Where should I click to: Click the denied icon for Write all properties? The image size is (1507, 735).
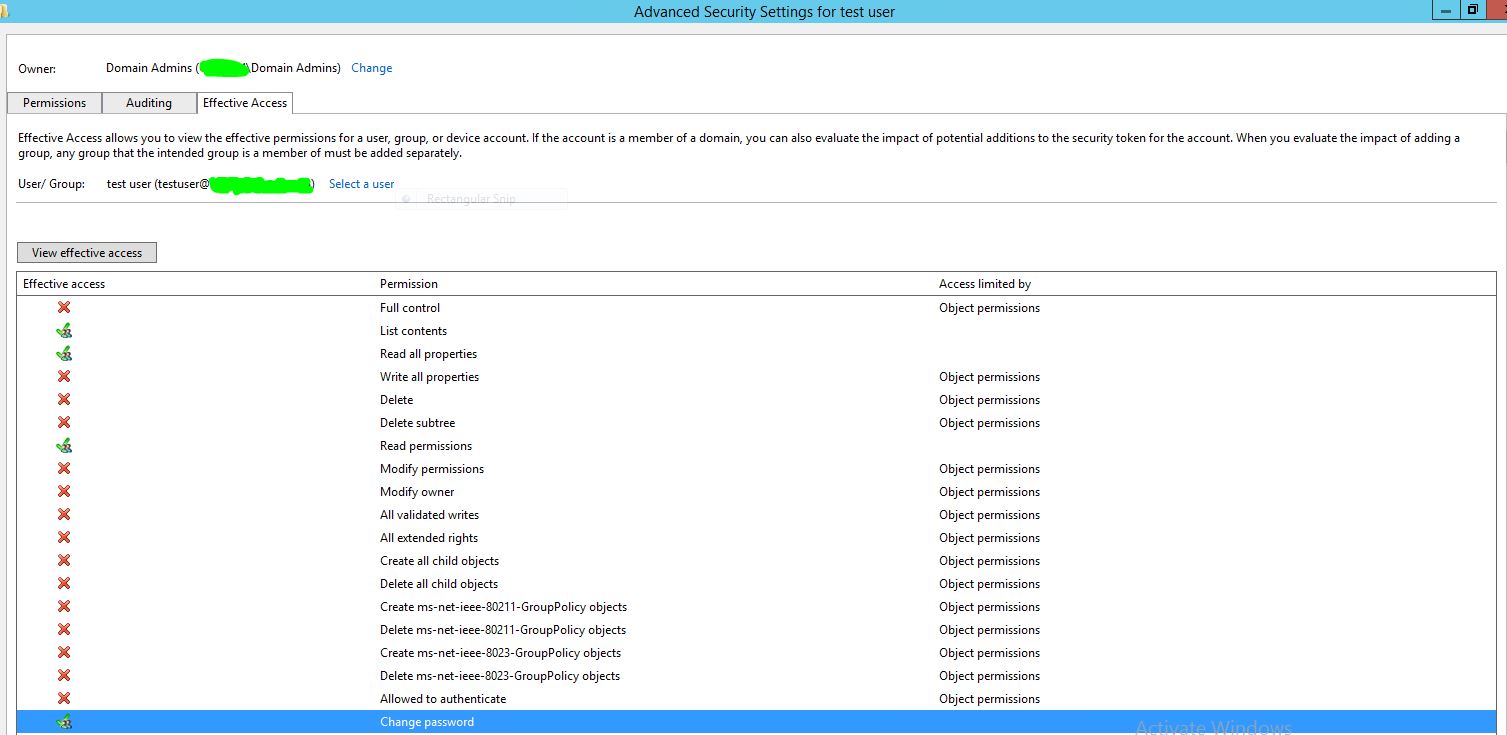coord(64,377)
